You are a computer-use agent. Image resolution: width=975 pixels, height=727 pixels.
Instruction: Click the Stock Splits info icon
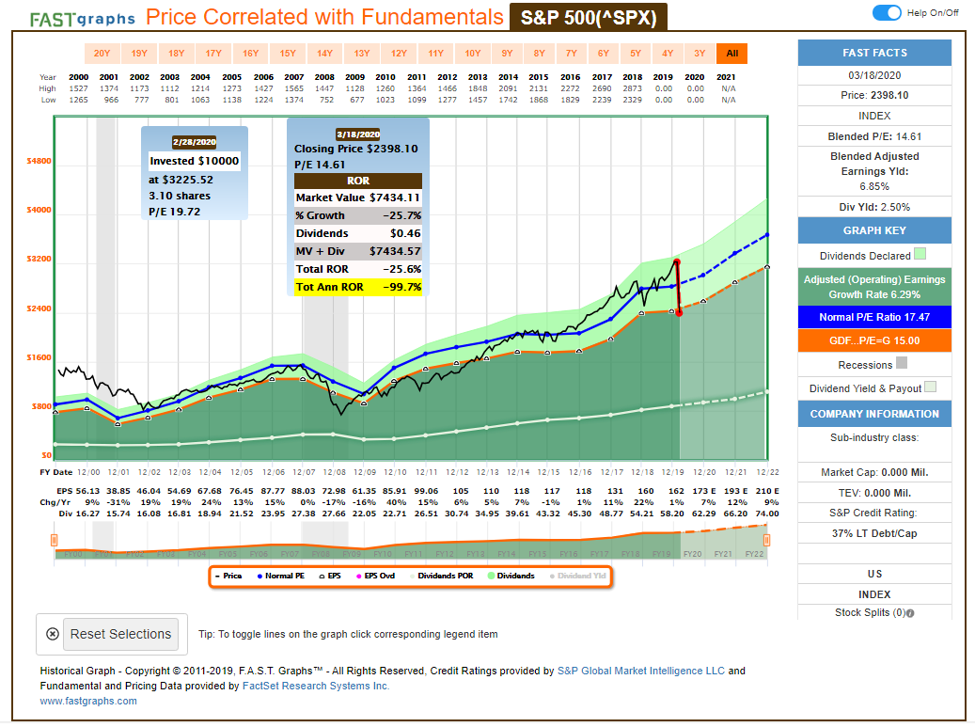coord(910,613)
